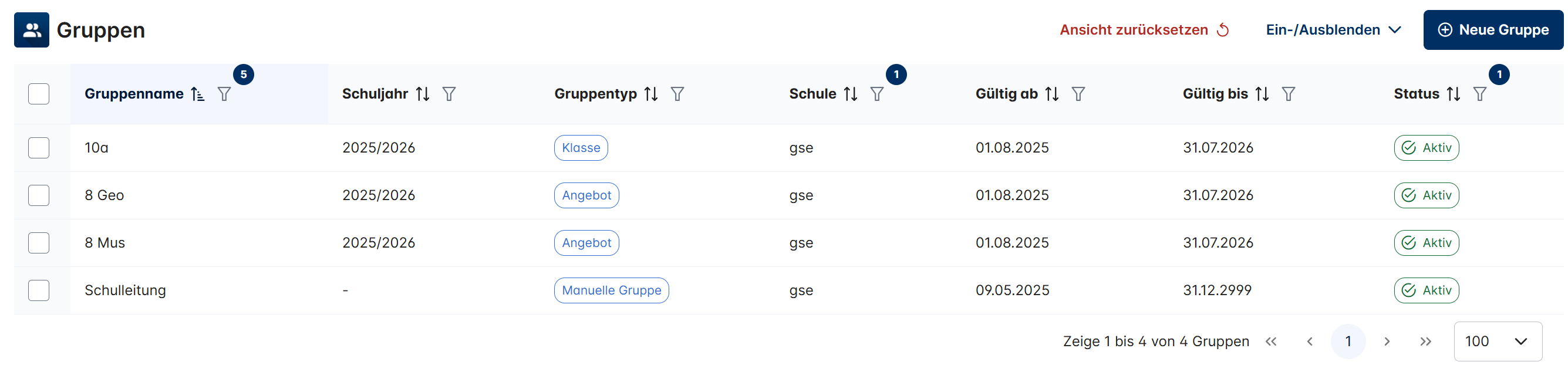This screenshot has height=372, width=1568.
Task: Select the checkbox for group 10a
Action: (x=38, y=148)
